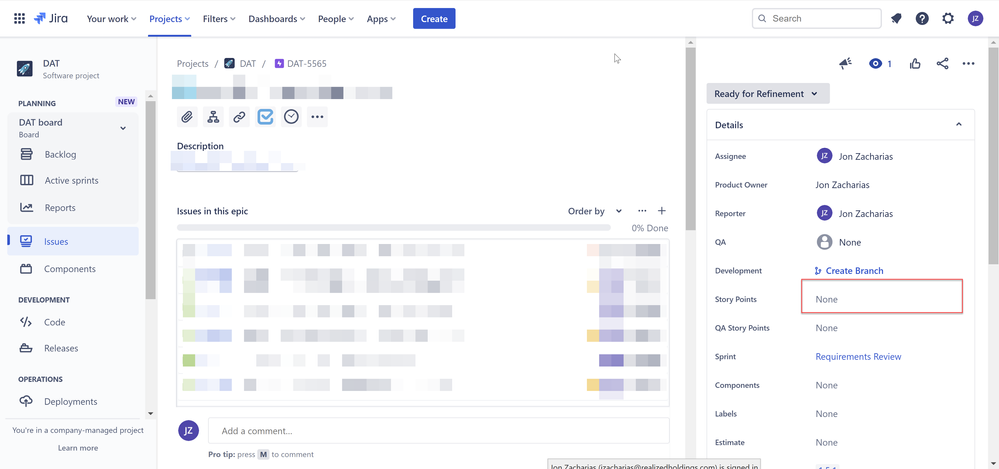Screen dimensions: 999x469
Task: Open the Order by dropdown
Action: tap(594, 211)
